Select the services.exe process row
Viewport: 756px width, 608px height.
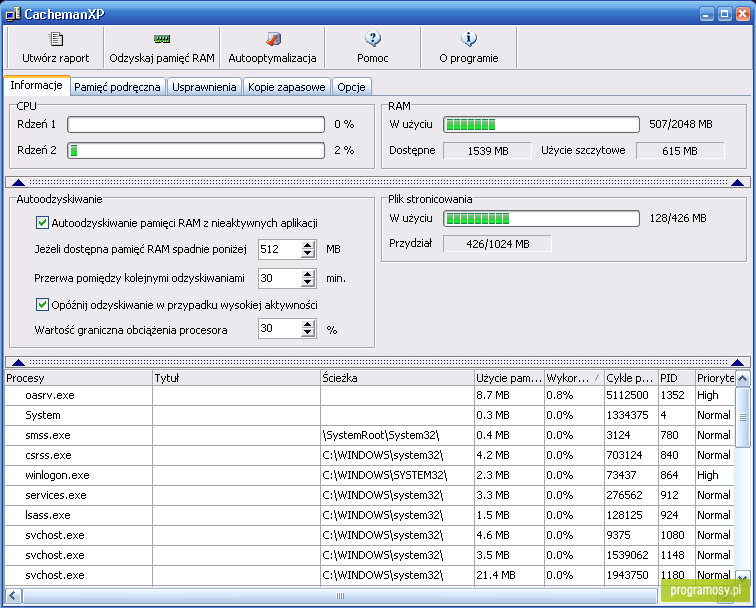369,495
